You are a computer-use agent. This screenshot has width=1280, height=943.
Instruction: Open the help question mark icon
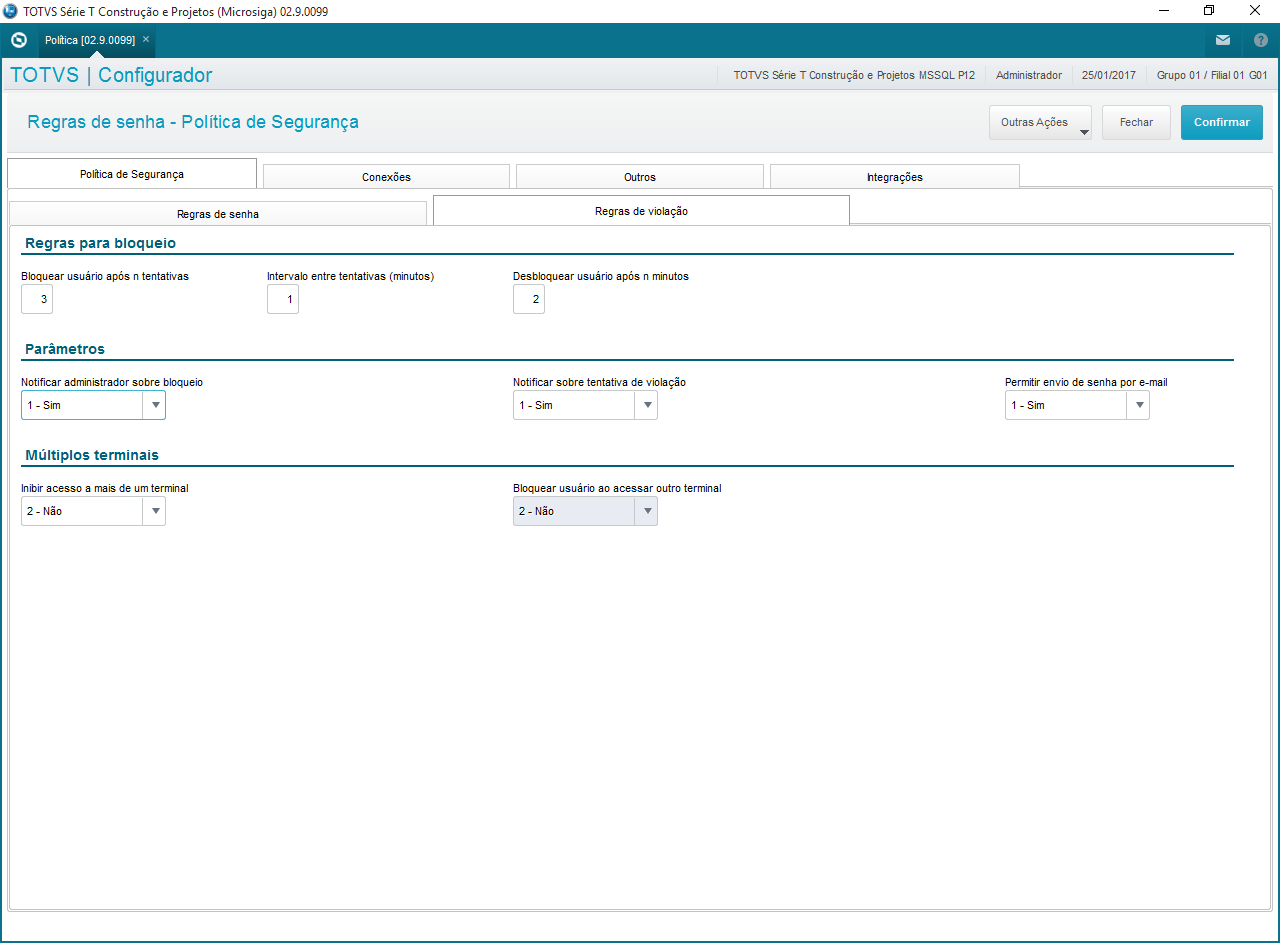pos(1260,40)
